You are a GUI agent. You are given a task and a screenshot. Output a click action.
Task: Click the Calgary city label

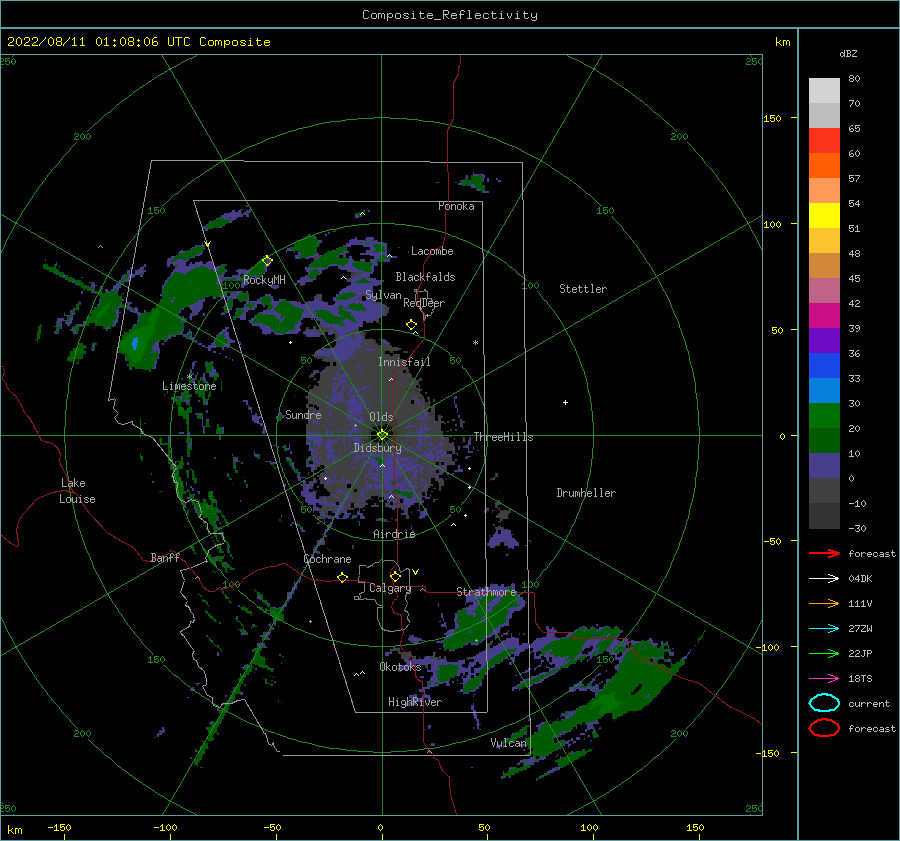click(x=390, y=588)
